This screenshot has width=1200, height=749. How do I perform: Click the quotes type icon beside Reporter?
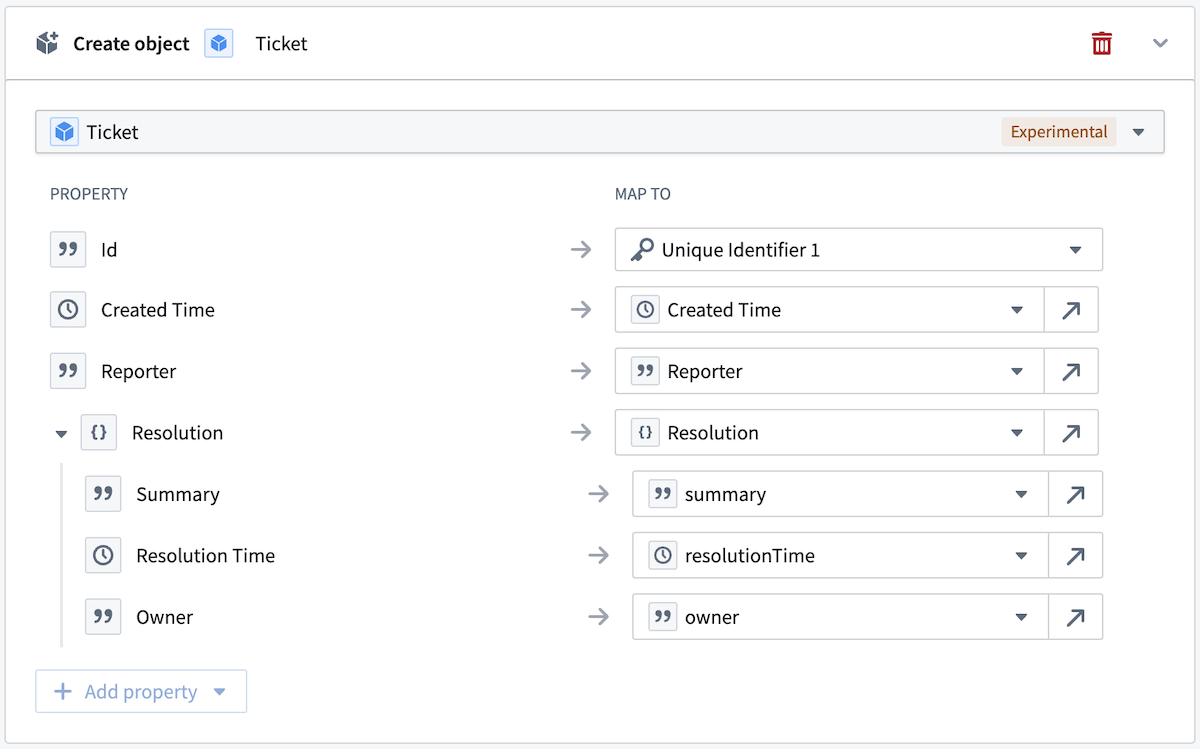point(68,371)
